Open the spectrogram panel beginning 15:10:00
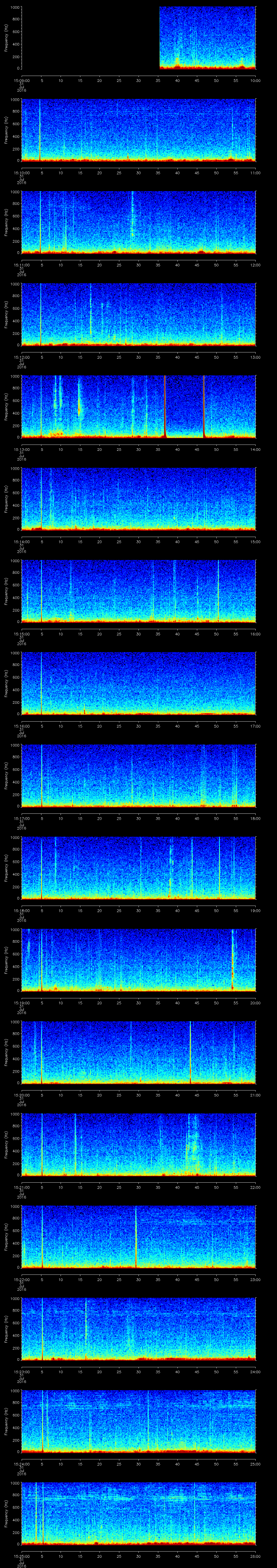The width and height of the screenshot is (277, 1568). pos(138,130)
